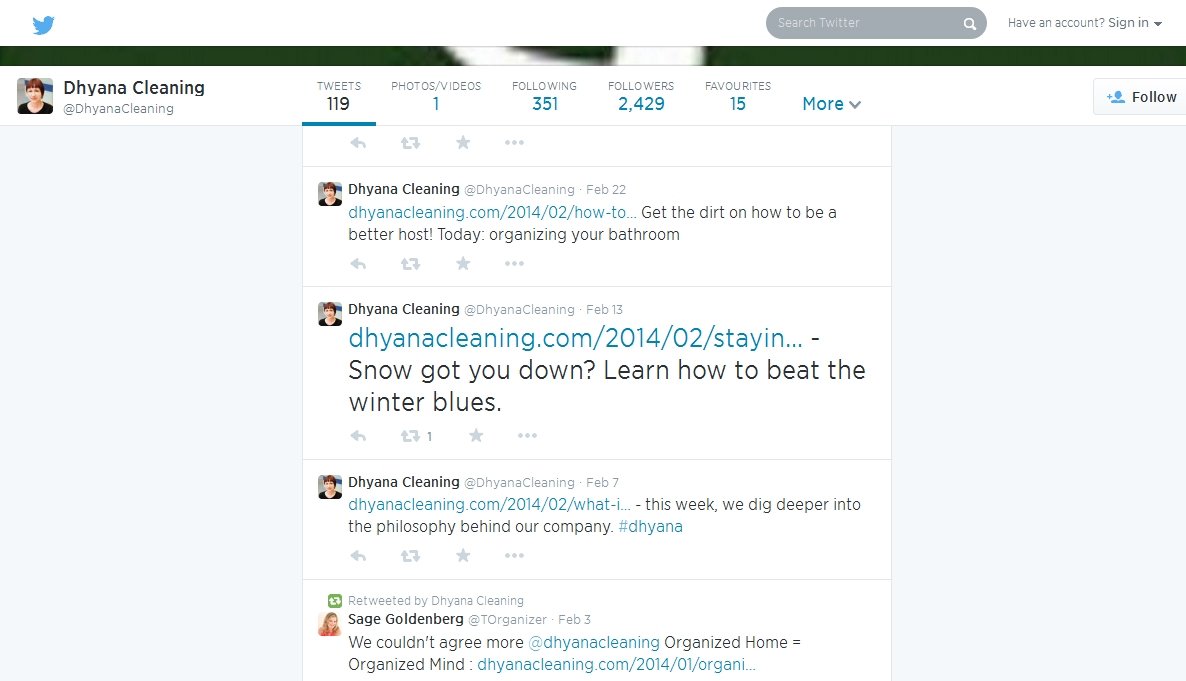Viewport: 1186px width, 681px height.
Task: Click the search magnifier icon
Action: (969, 24)
